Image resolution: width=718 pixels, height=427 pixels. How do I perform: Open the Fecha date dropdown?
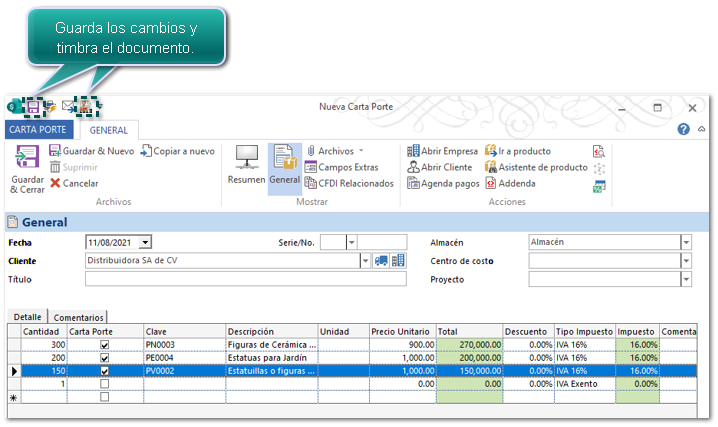145,242
